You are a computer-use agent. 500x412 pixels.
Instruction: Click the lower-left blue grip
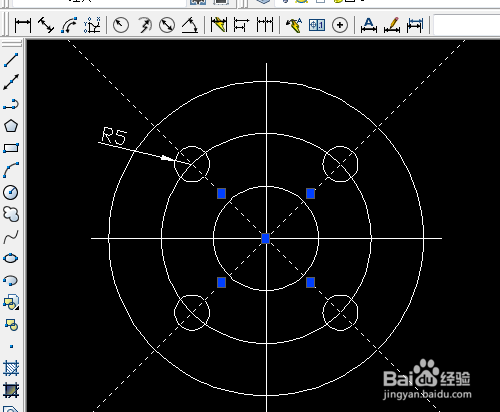coord(222,283)
